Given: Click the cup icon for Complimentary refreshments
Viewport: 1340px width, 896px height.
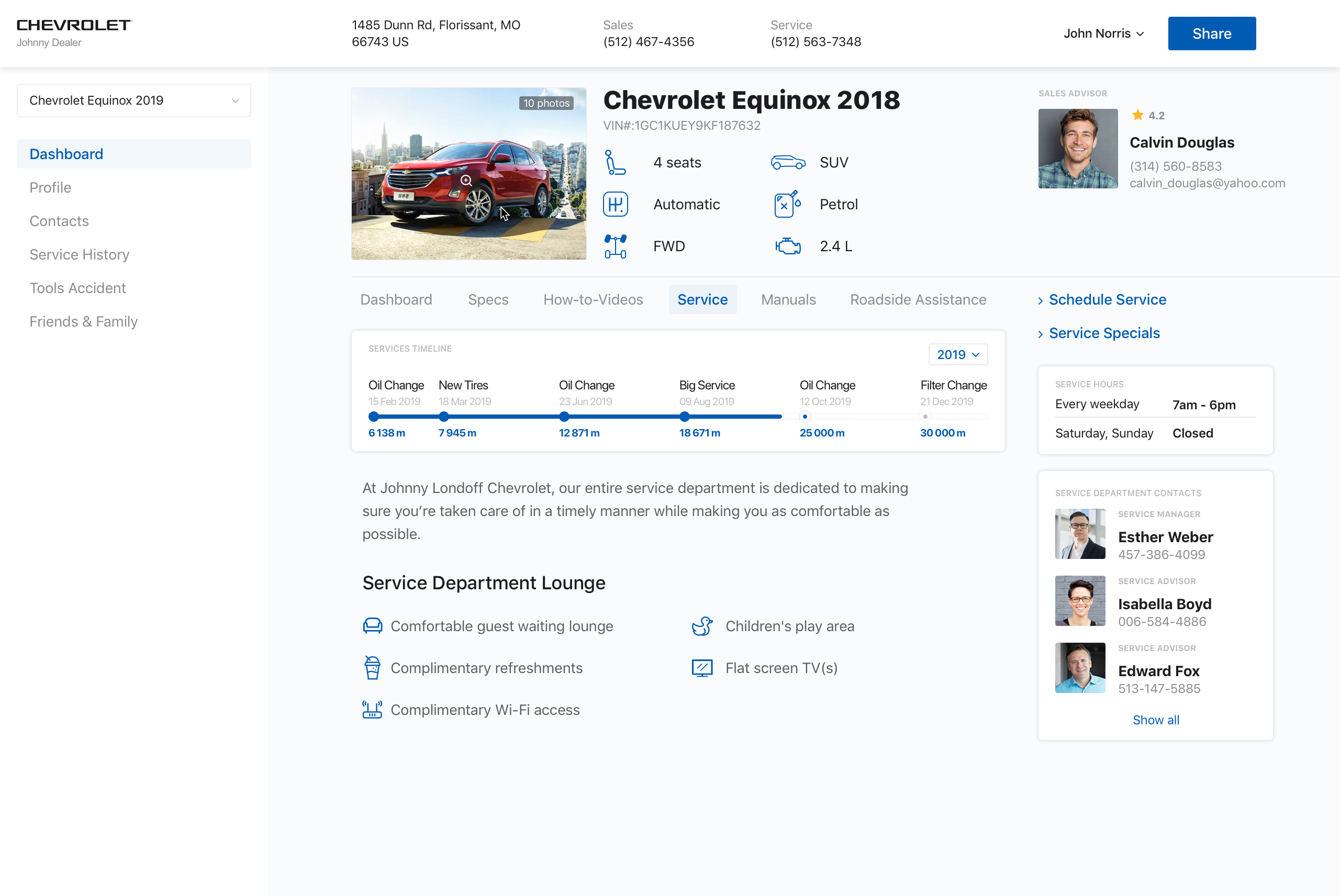Looking at the screenshot, I should point(373,667).
